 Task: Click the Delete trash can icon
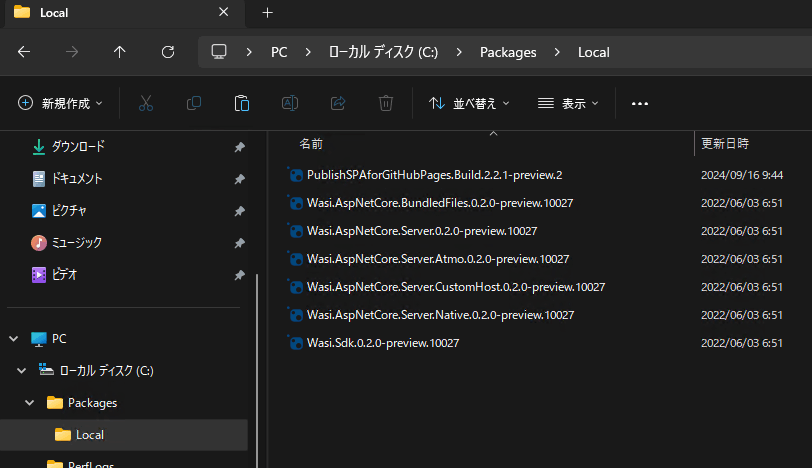point(386,104)
